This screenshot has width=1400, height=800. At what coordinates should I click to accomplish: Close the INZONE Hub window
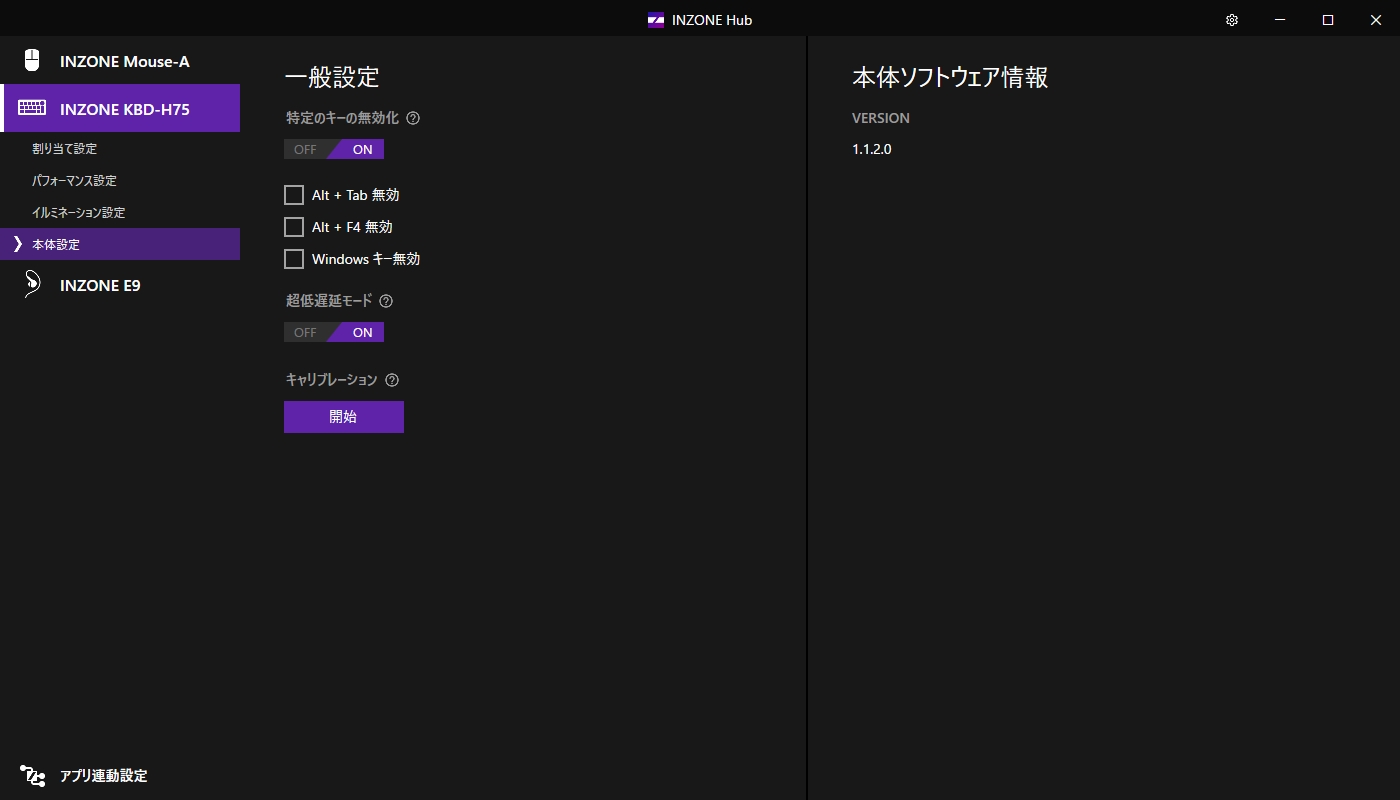click(1375, 20)
